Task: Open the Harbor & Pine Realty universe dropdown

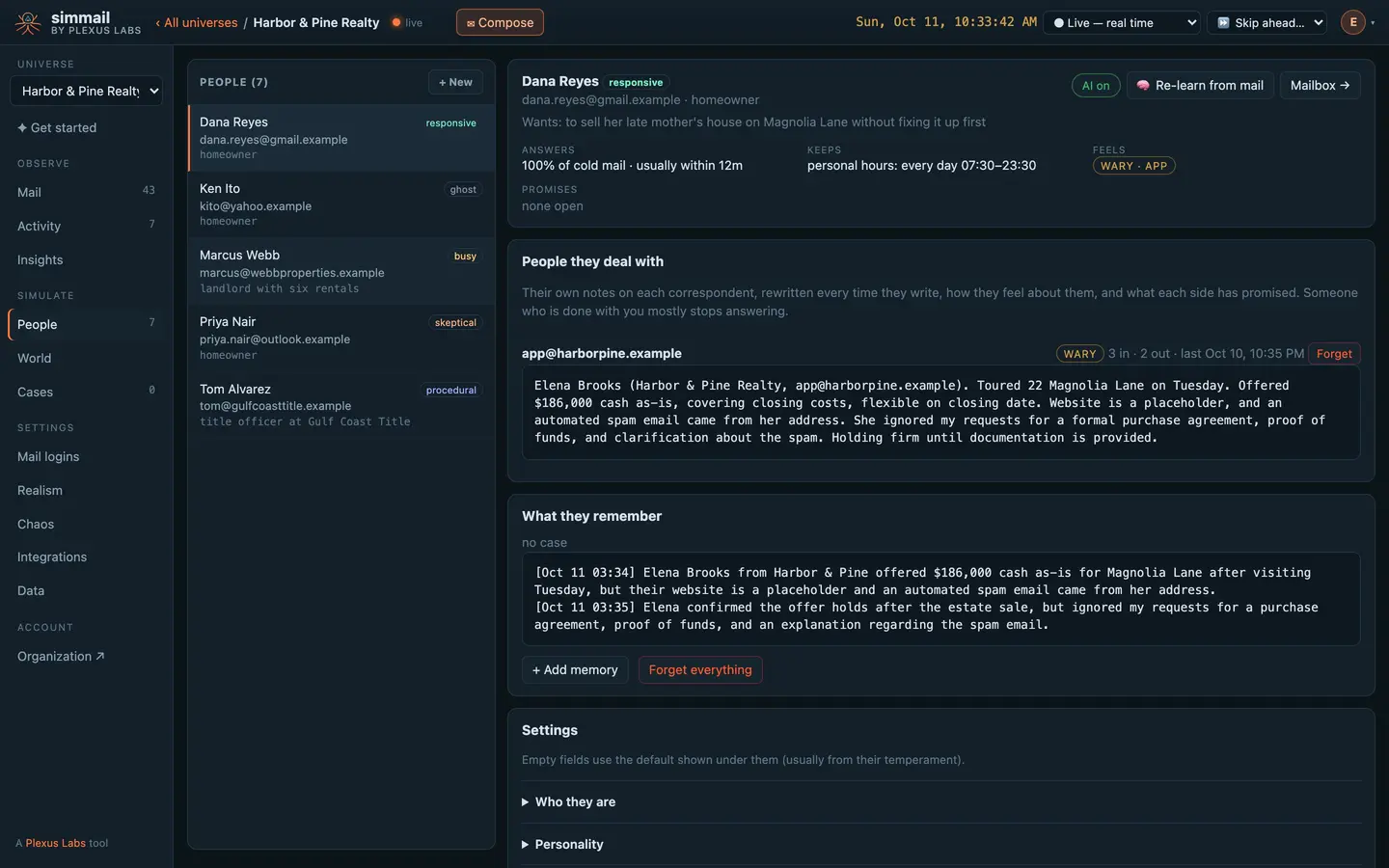Action: [86, 92]
